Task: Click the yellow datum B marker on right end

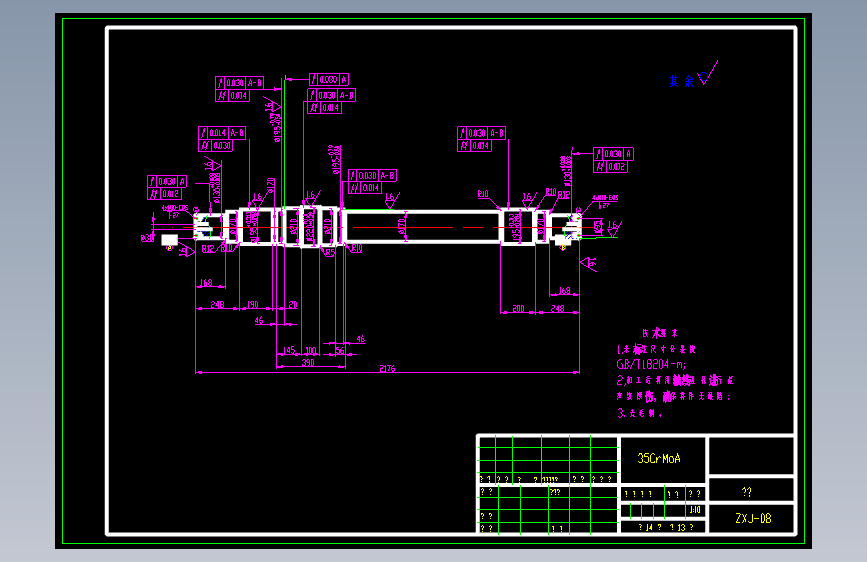Action: (563, 248)
